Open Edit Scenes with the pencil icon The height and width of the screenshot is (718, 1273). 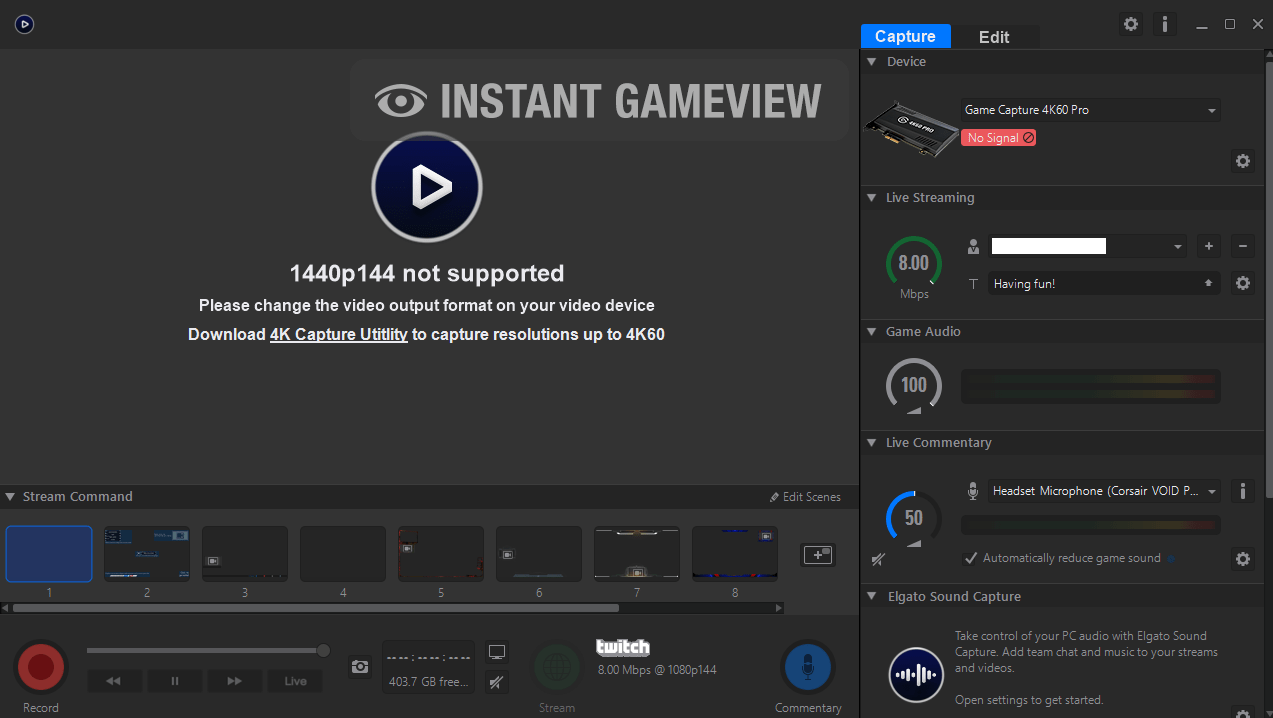[805, 496]
